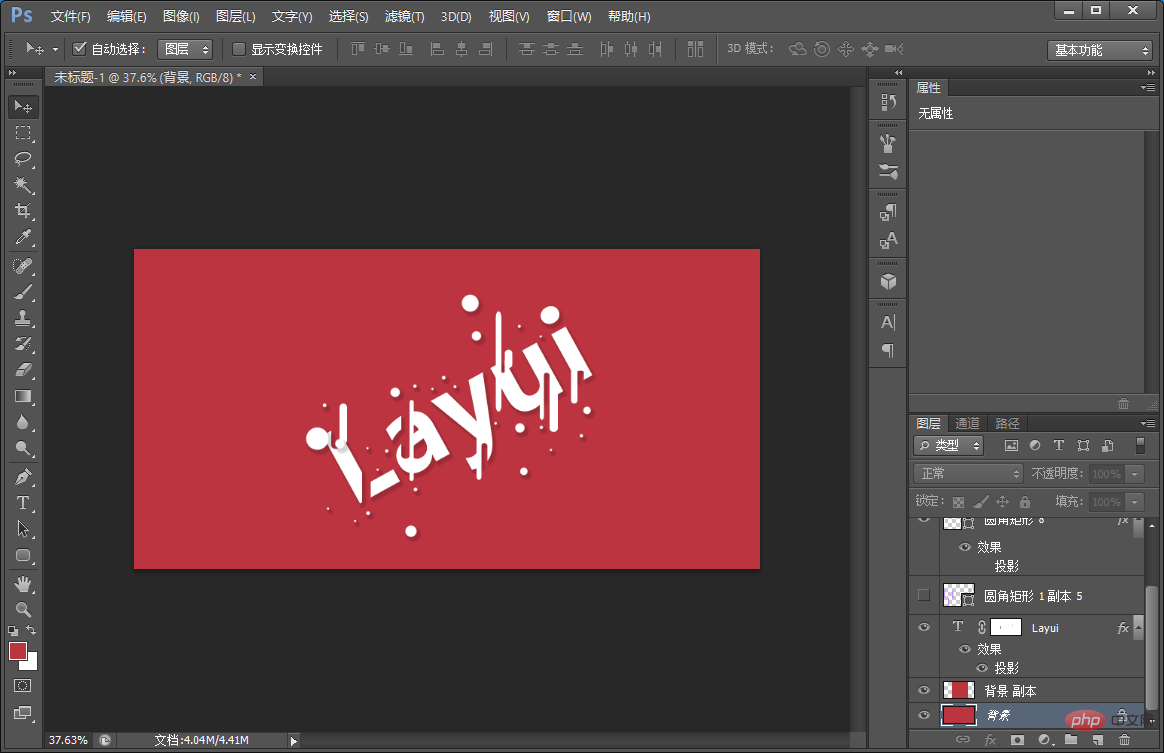Select the Pen tool
The width and height of the screenshot is (1164, 753).
(x=23, y=477)
